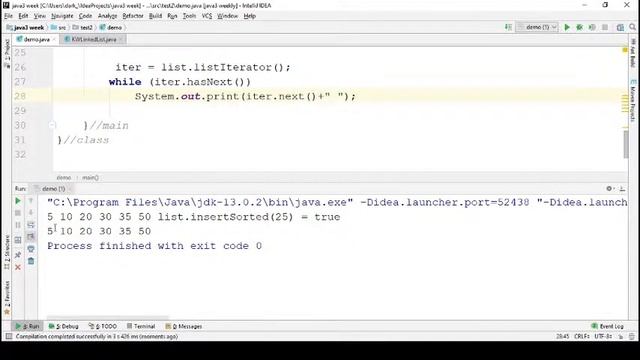Open the Build menu
Screen dimensions: 640x360
pyautogui.click(x=155, y=16)
